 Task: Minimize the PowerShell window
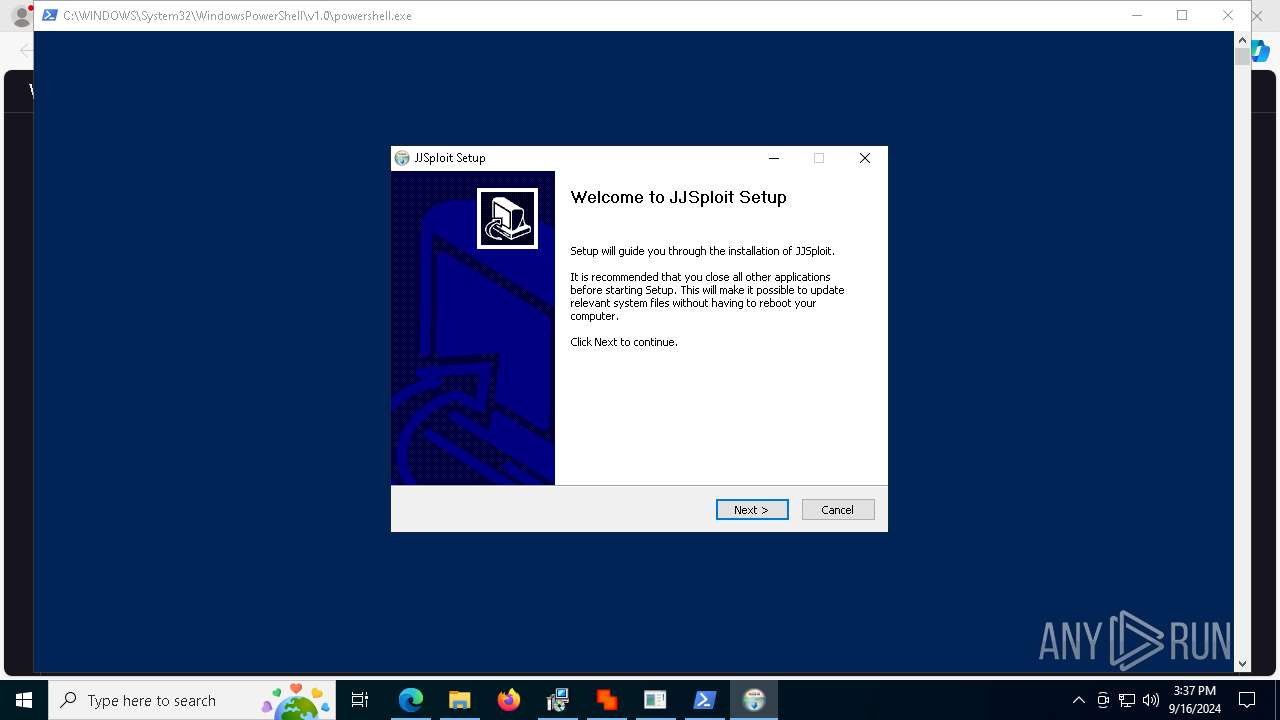[1137, 15]
